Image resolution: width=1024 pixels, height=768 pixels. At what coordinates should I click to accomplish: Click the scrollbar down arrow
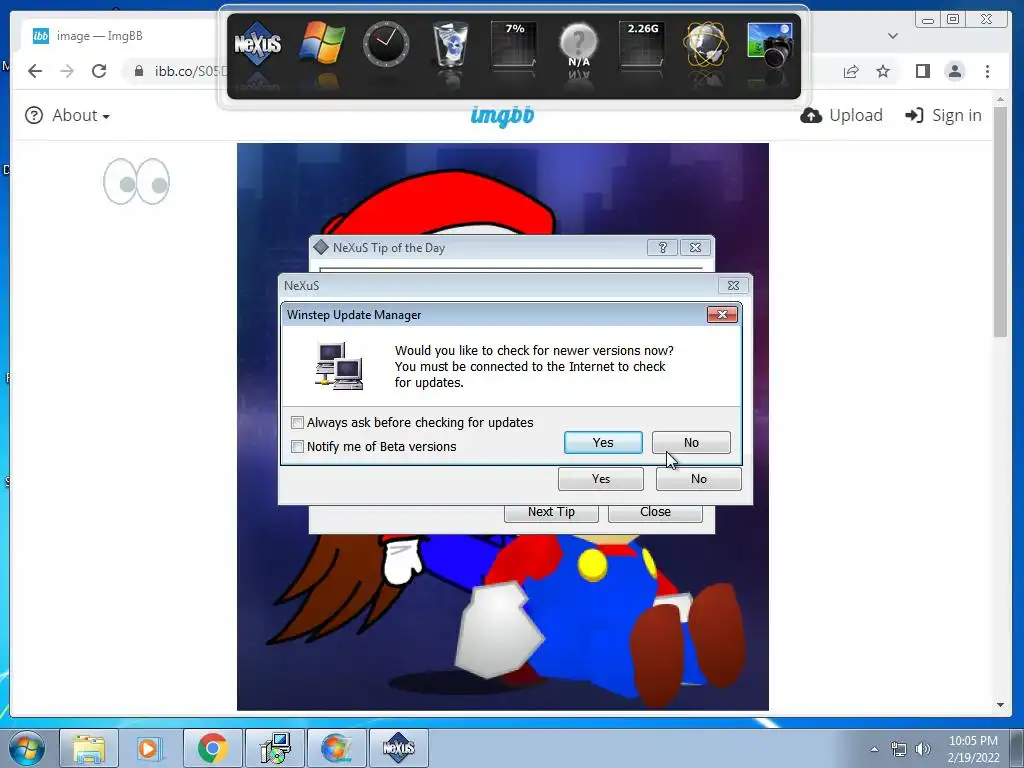[x=1000, y=705]
